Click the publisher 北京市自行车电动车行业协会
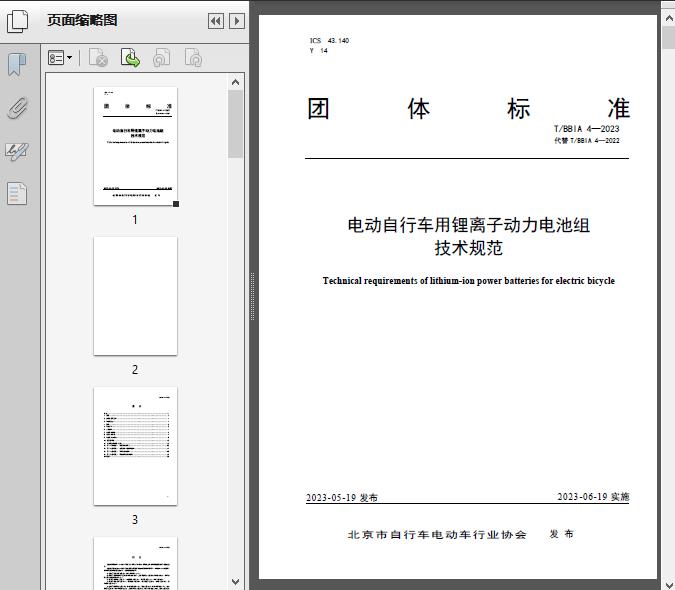This screenshot has height=590, width=675. point(437,534)
